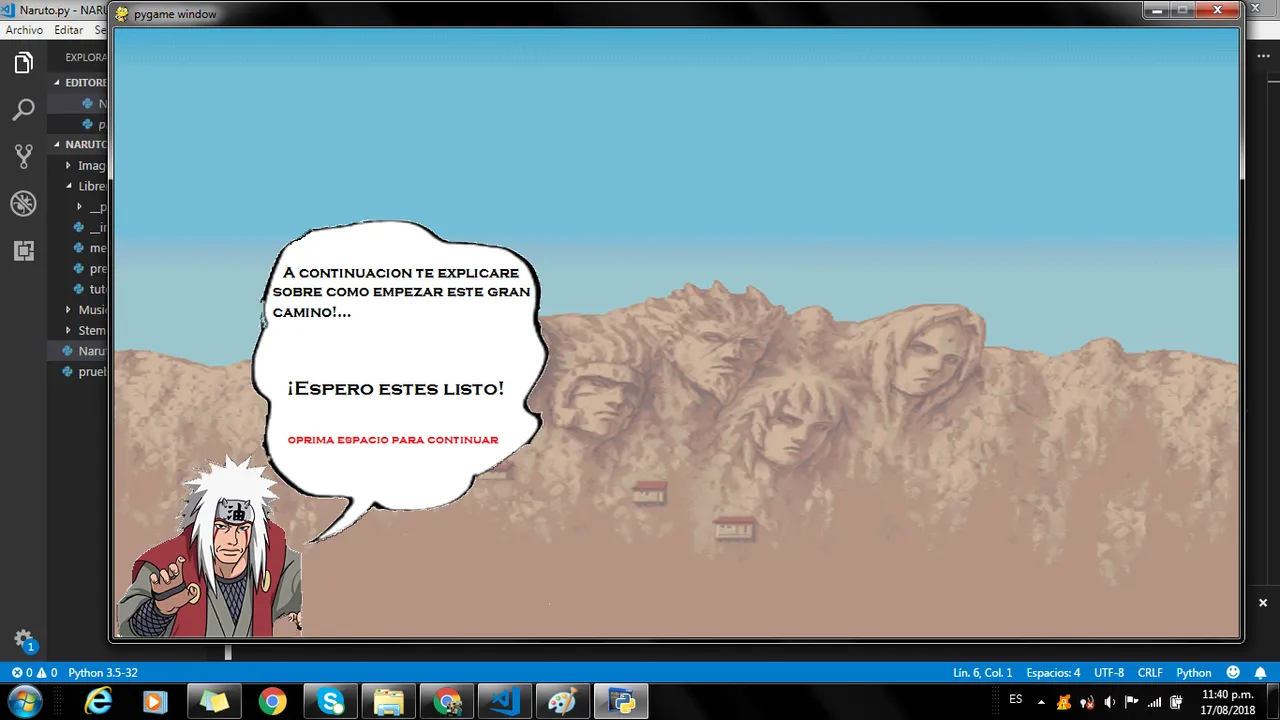Viewport: 1280px width, 720px height.
Task: Close the VS Code panel with X
Action: 1263,603
